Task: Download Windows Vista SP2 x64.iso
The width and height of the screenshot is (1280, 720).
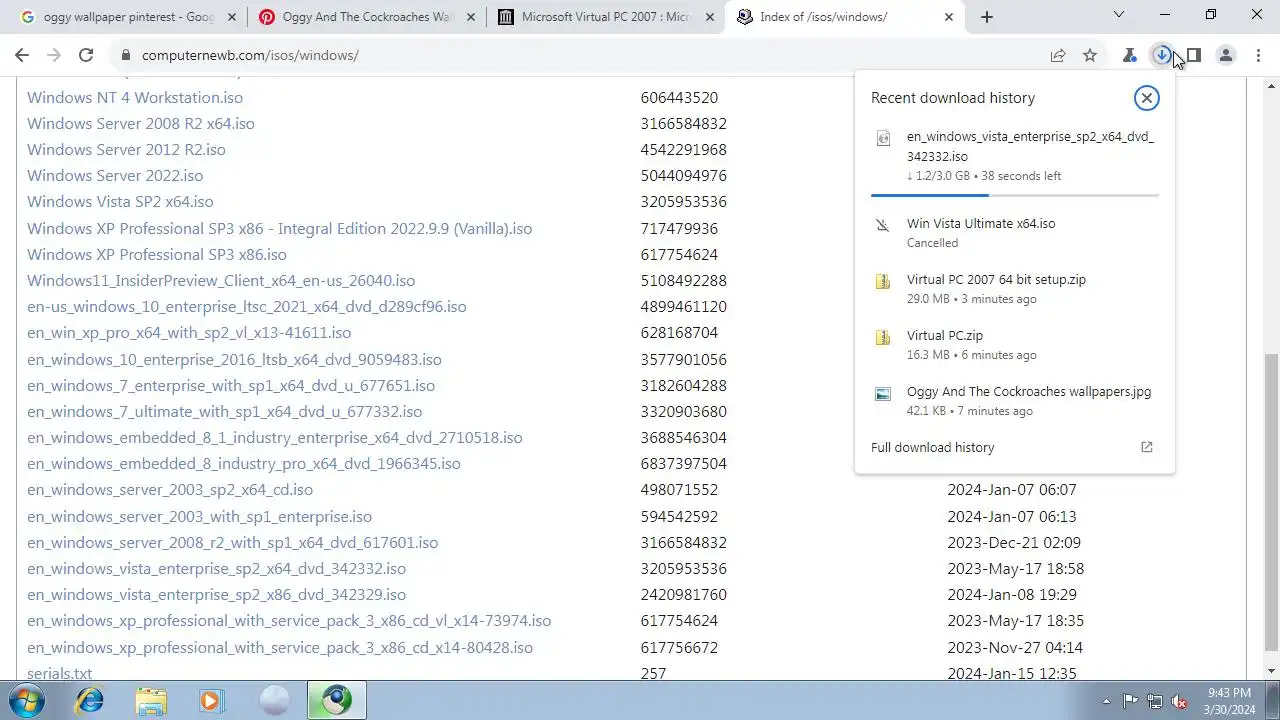Action: click(x=120, y=201)
